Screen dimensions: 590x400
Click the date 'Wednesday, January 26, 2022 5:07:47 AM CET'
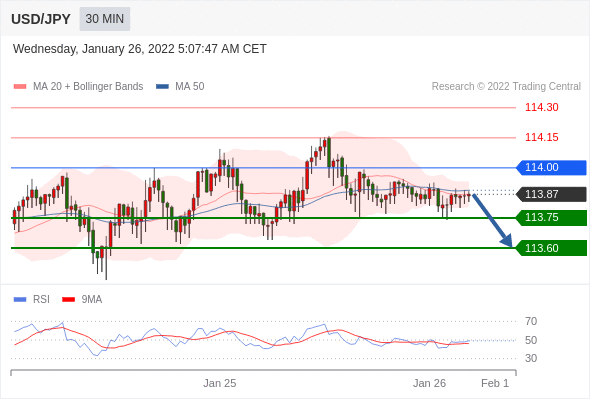(140, 49)
